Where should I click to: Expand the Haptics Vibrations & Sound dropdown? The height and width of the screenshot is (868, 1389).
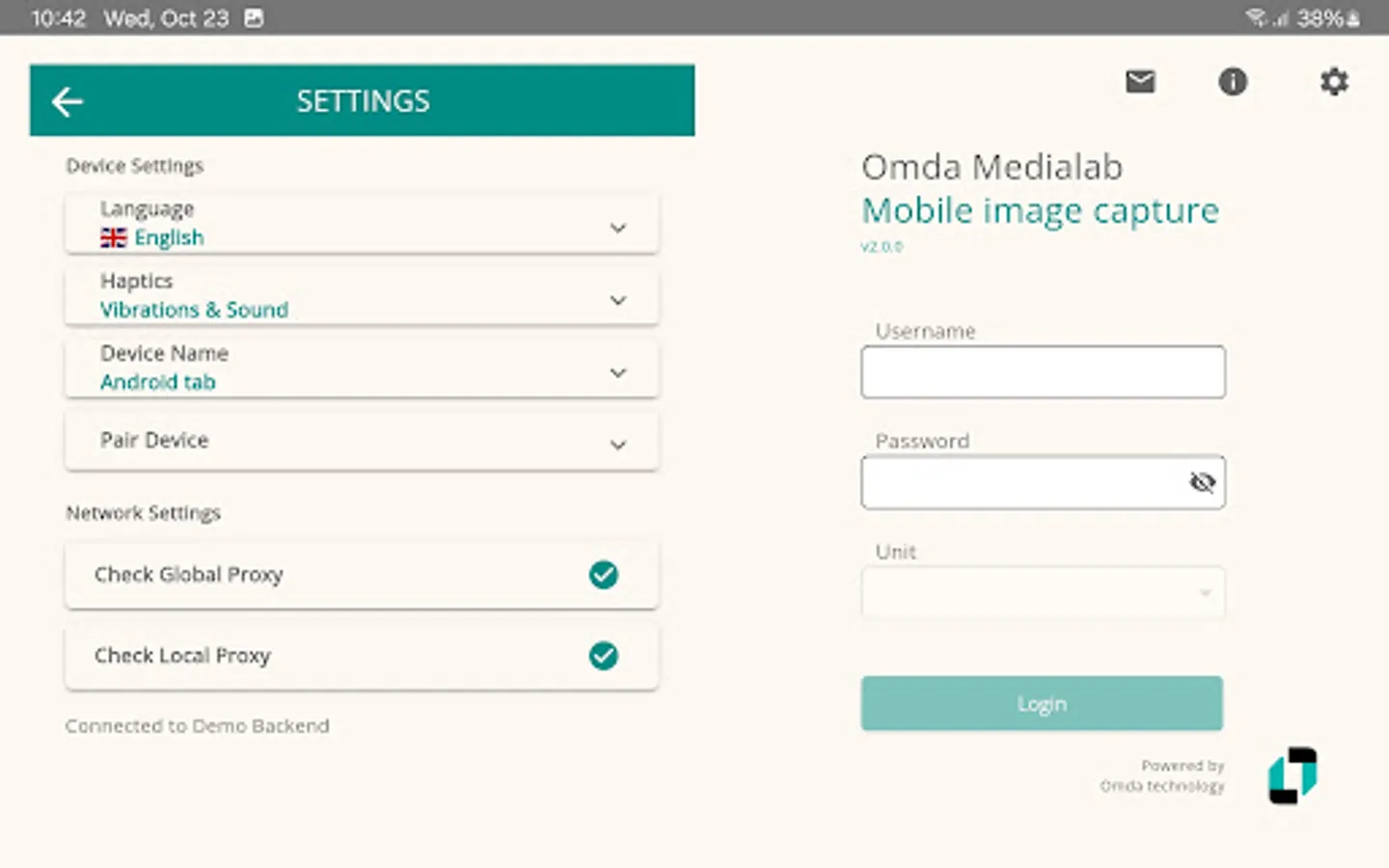click(x=617, y=300)
